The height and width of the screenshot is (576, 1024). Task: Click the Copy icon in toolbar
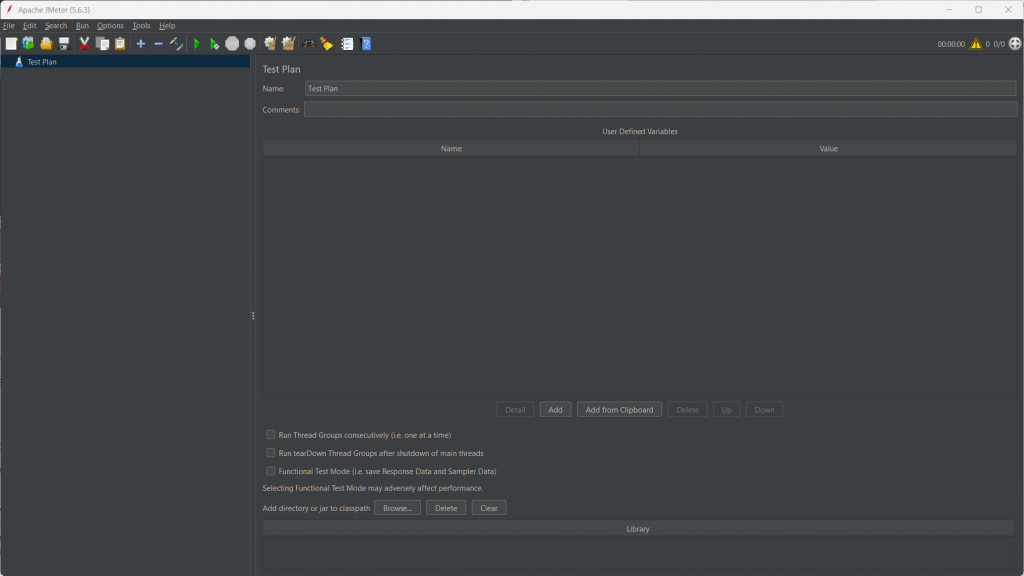(103, 44)
